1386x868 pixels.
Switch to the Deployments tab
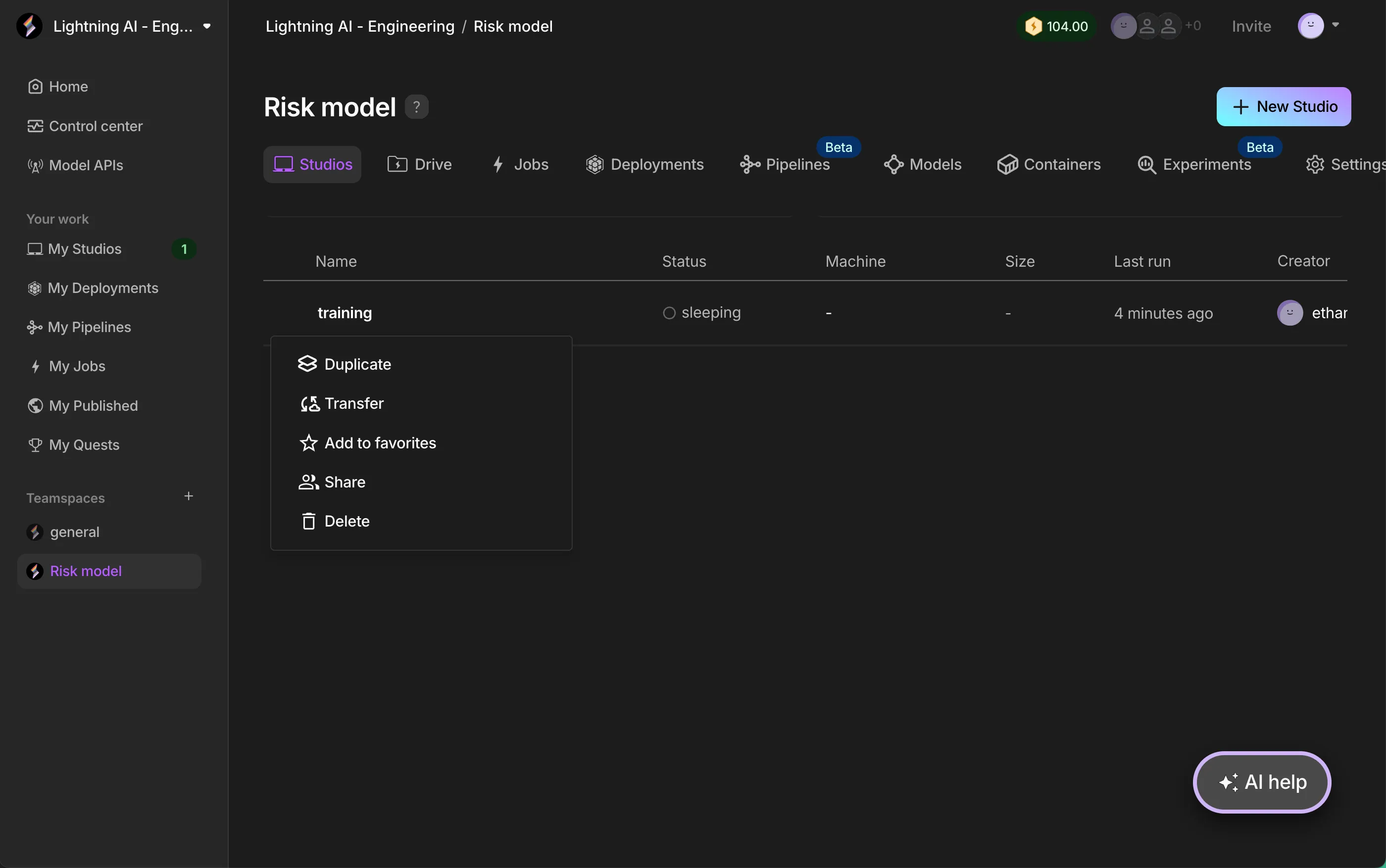point(644,165)
